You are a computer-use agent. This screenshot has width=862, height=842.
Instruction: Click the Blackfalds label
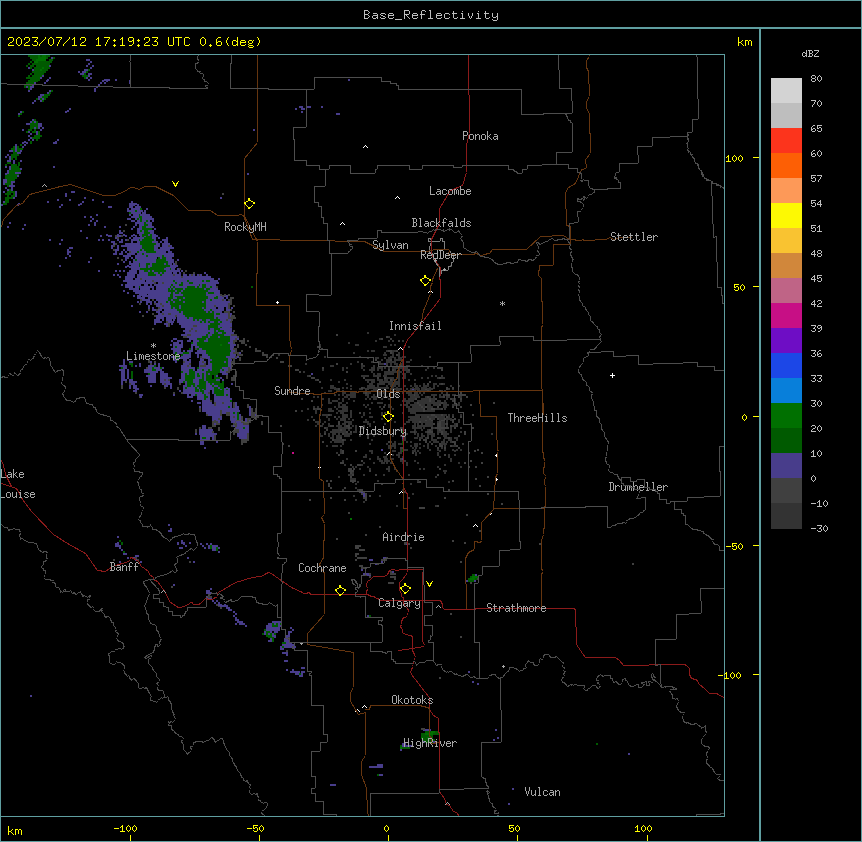pos(441,223)
